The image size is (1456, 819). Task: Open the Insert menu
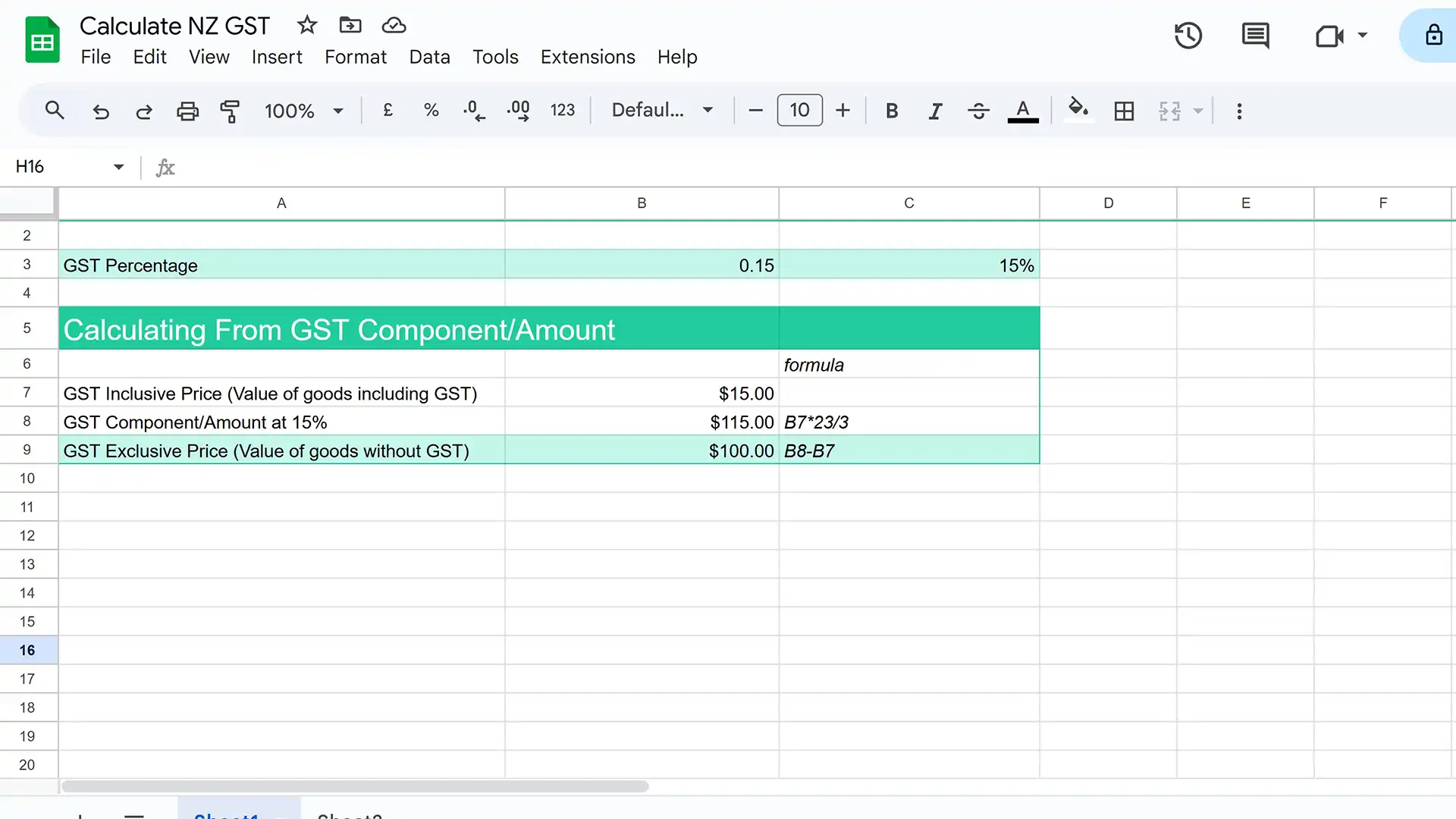tap(277, 57)
